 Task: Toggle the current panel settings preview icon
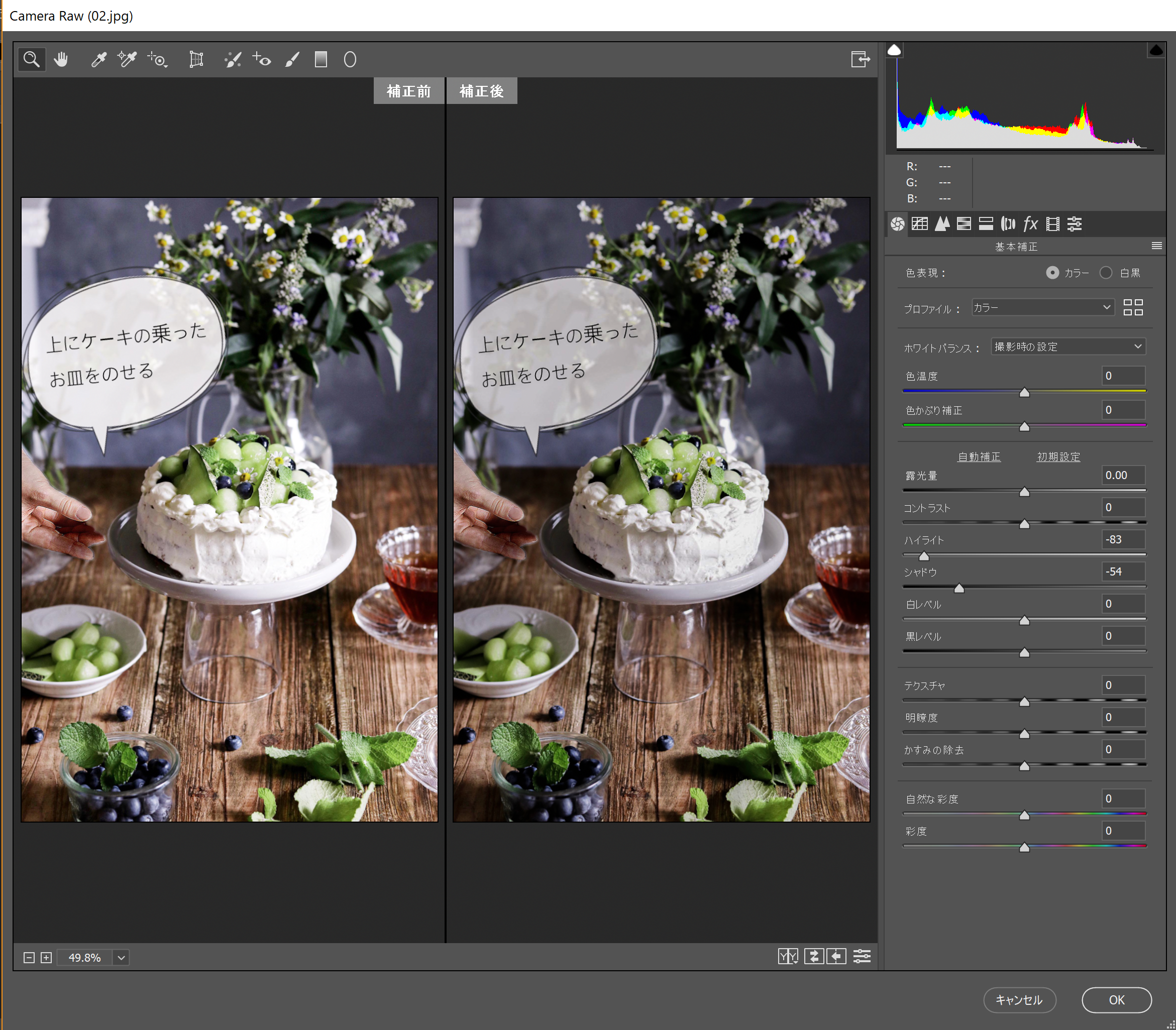(x=862, y=956)
